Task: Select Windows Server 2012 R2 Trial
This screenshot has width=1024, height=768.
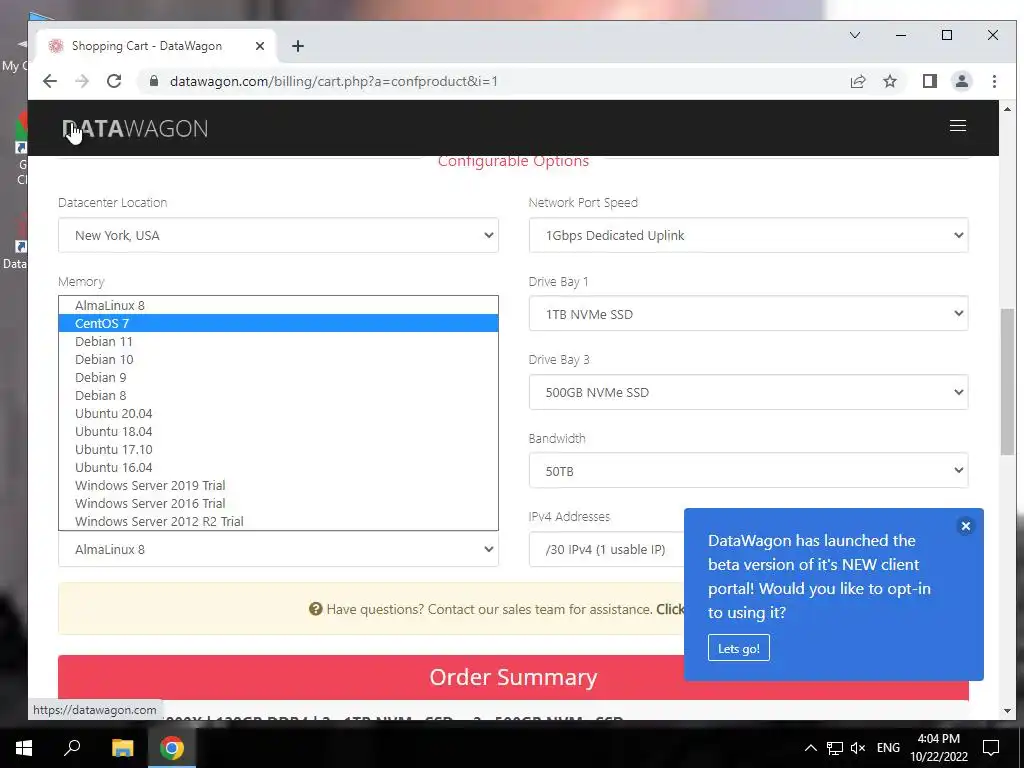Action: coord(278,521)
